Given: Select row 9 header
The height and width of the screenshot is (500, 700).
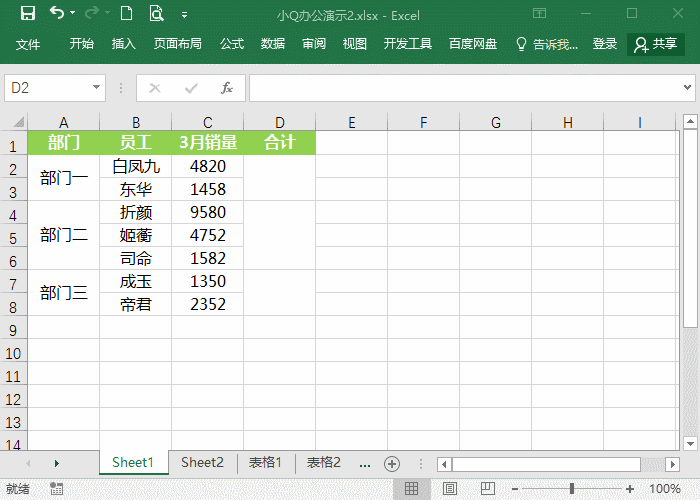Looking at the screenshot, I should (13, 330).
